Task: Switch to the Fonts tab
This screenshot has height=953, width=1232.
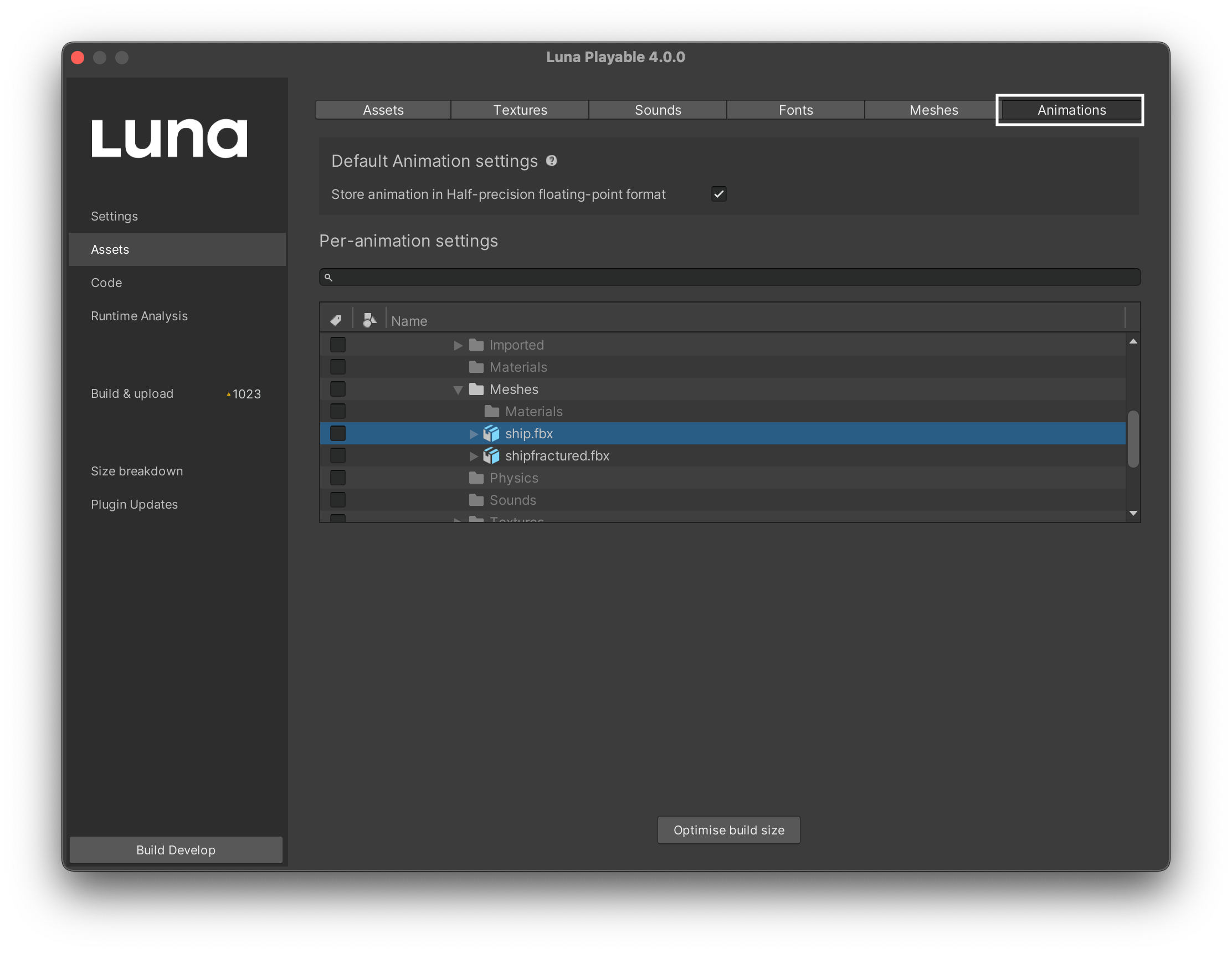Action: coord(795,110)
